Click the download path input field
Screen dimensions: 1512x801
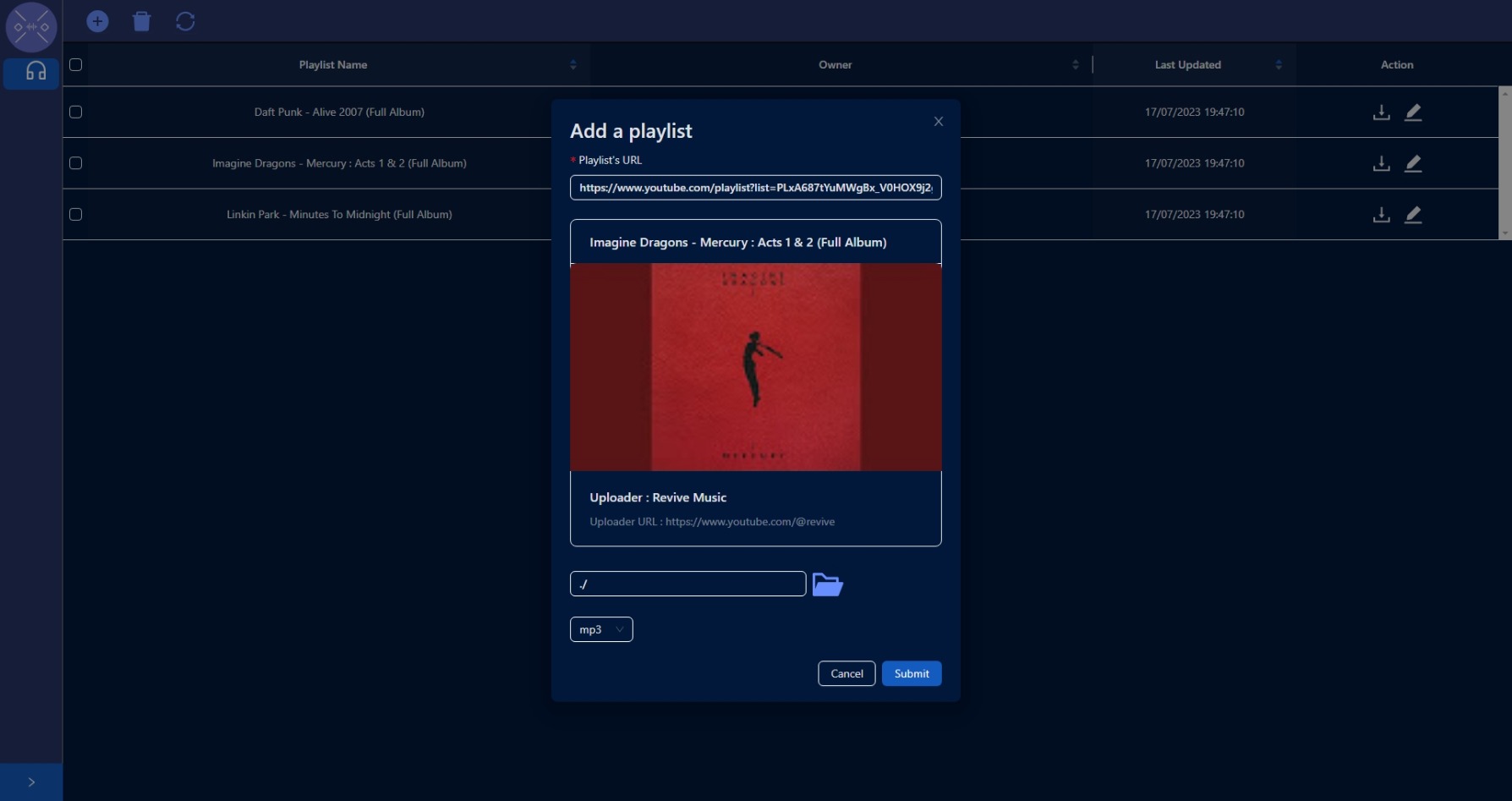tap(688, 584)
